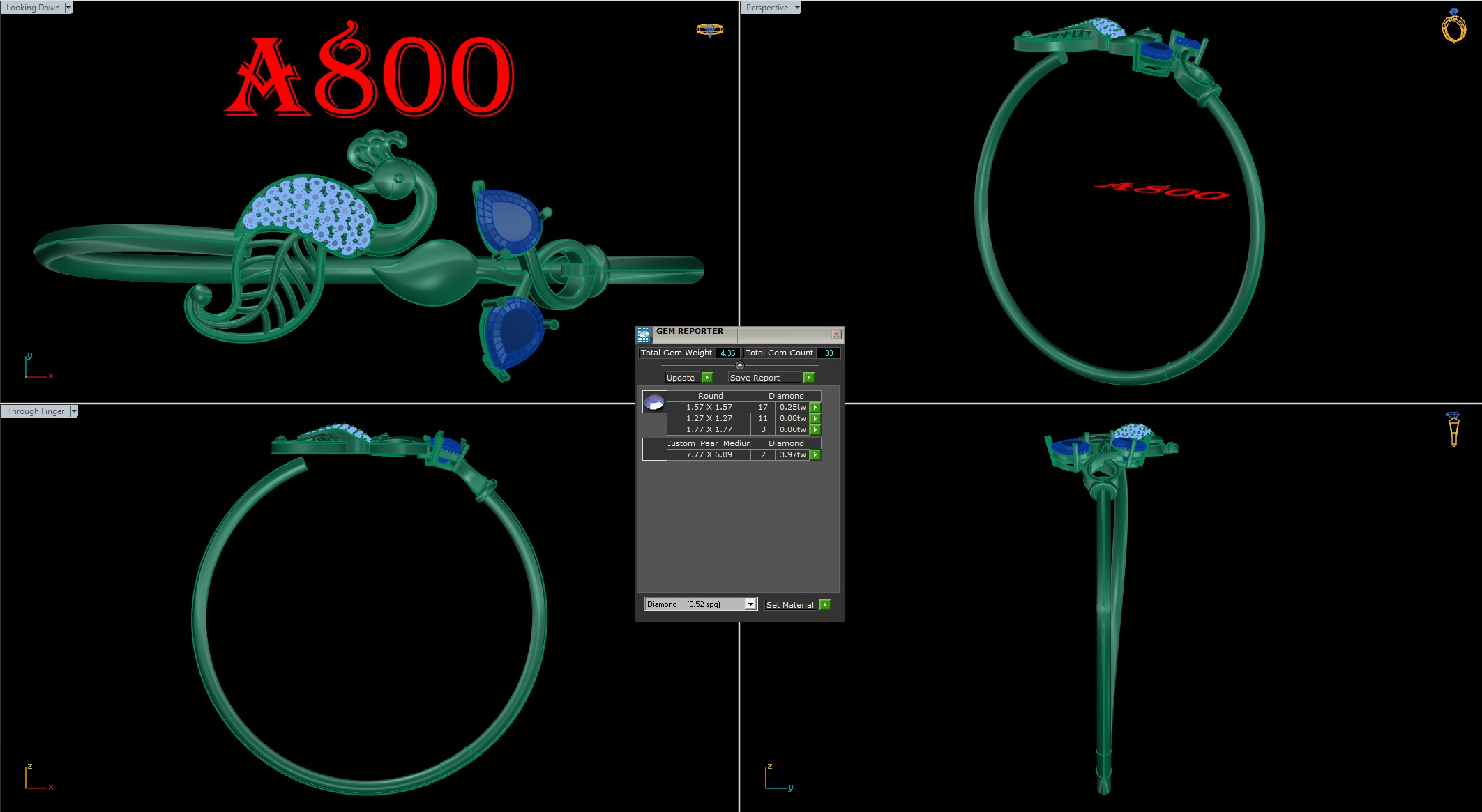The width and height of the screenshot is (1482, 812).
Task: Click the Looking Down viewport label
Action: pos(33,8)
